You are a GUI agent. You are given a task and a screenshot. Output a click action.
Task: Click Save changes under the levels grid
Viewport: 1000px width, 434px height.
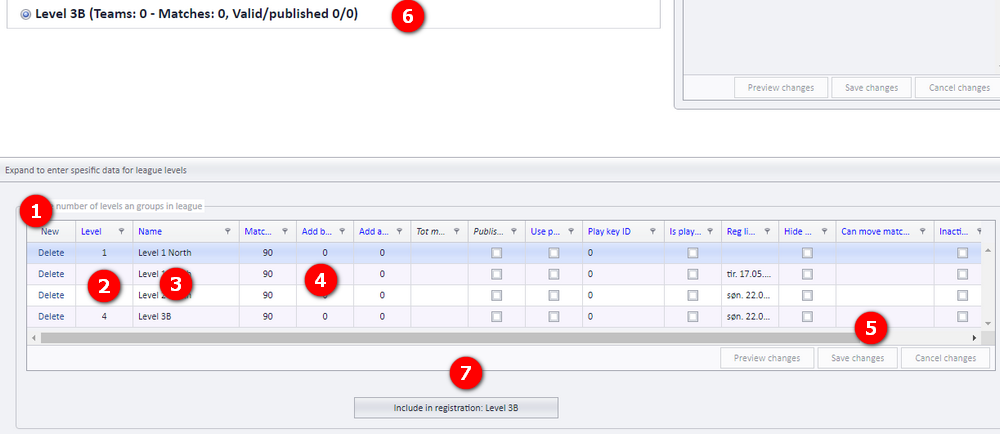coord(858,358)
